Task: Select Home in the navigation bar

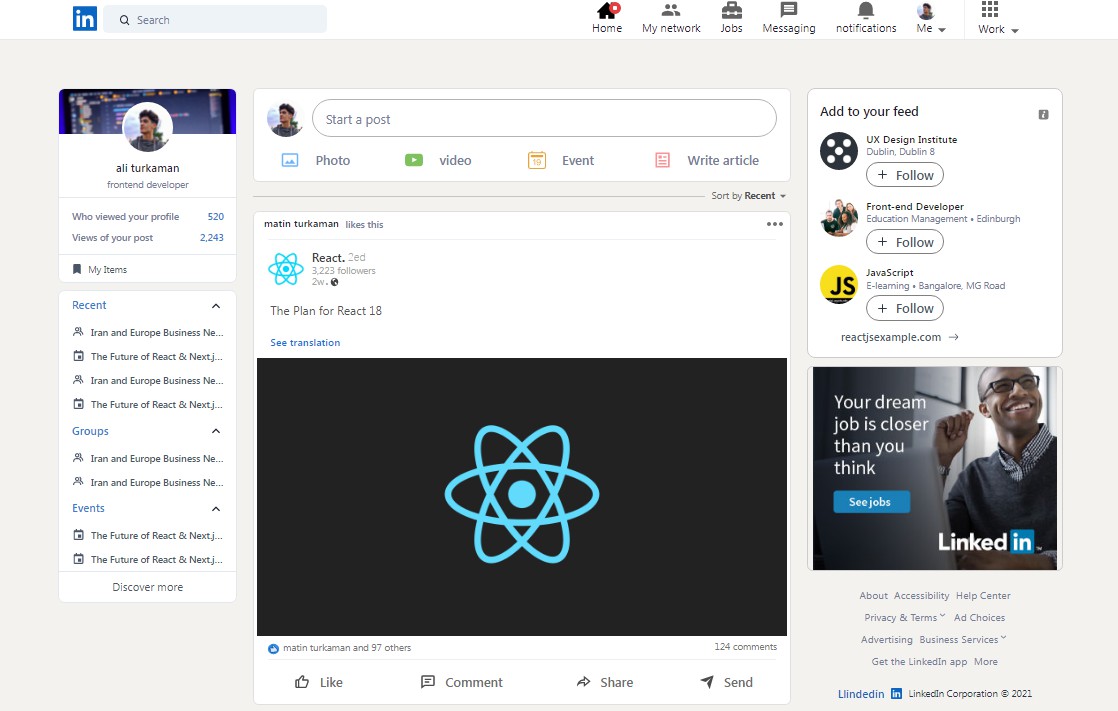Action: click(x=607, y=13)
